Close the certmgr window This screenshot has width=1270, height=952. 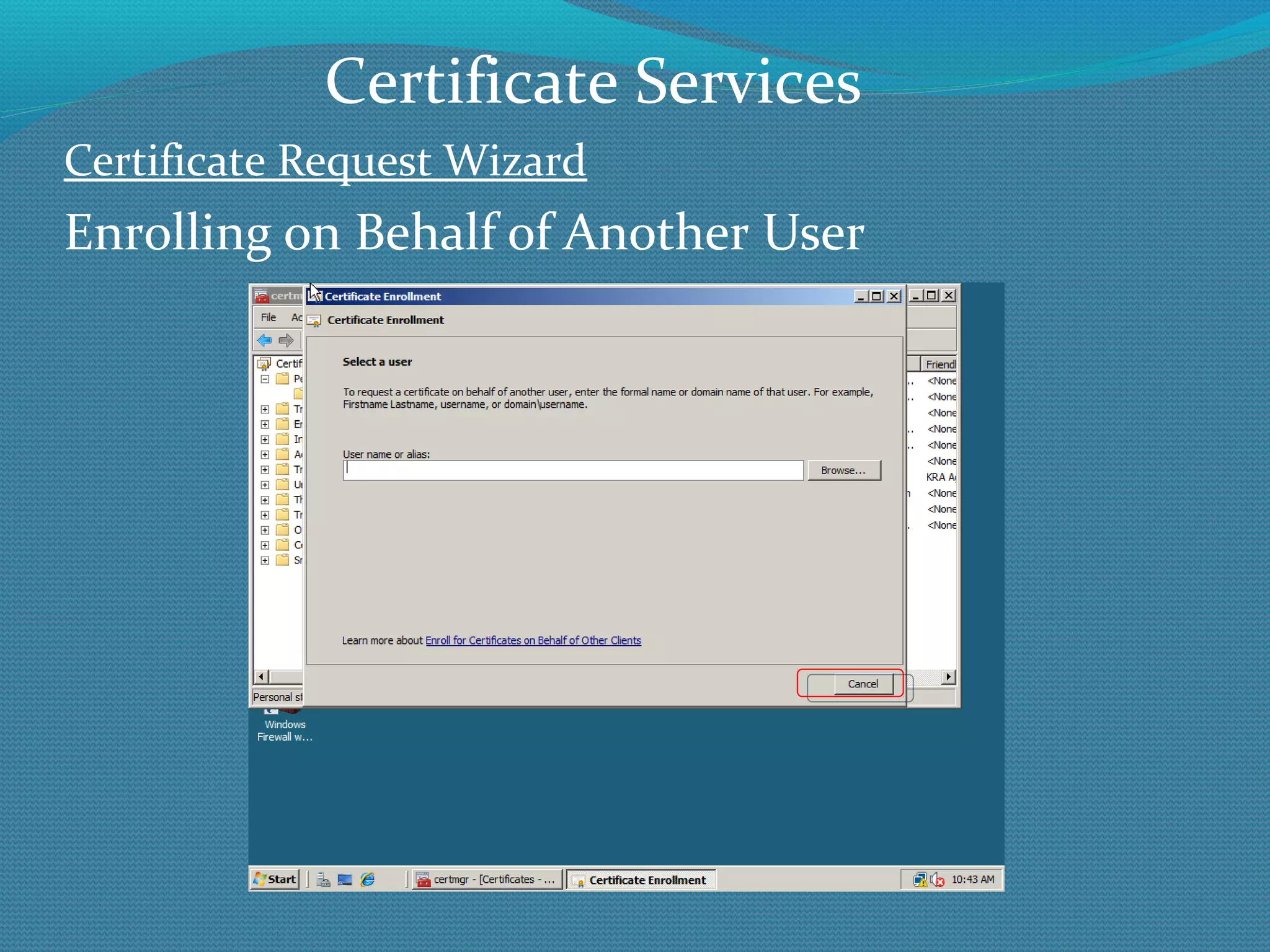[x=949, y=296]
